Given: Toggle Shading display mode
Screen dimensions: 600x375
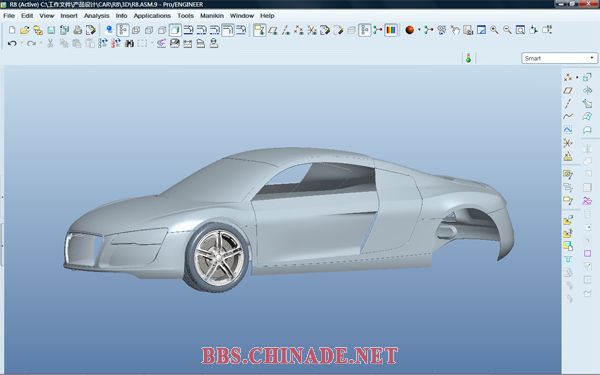Looking at the screenshot, I should [x=175, y=30].
